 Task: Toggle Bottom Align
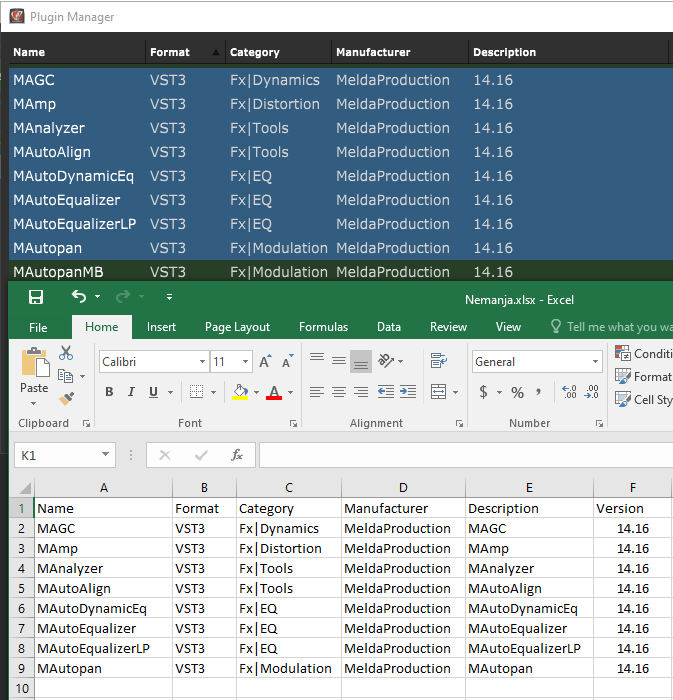361,361
